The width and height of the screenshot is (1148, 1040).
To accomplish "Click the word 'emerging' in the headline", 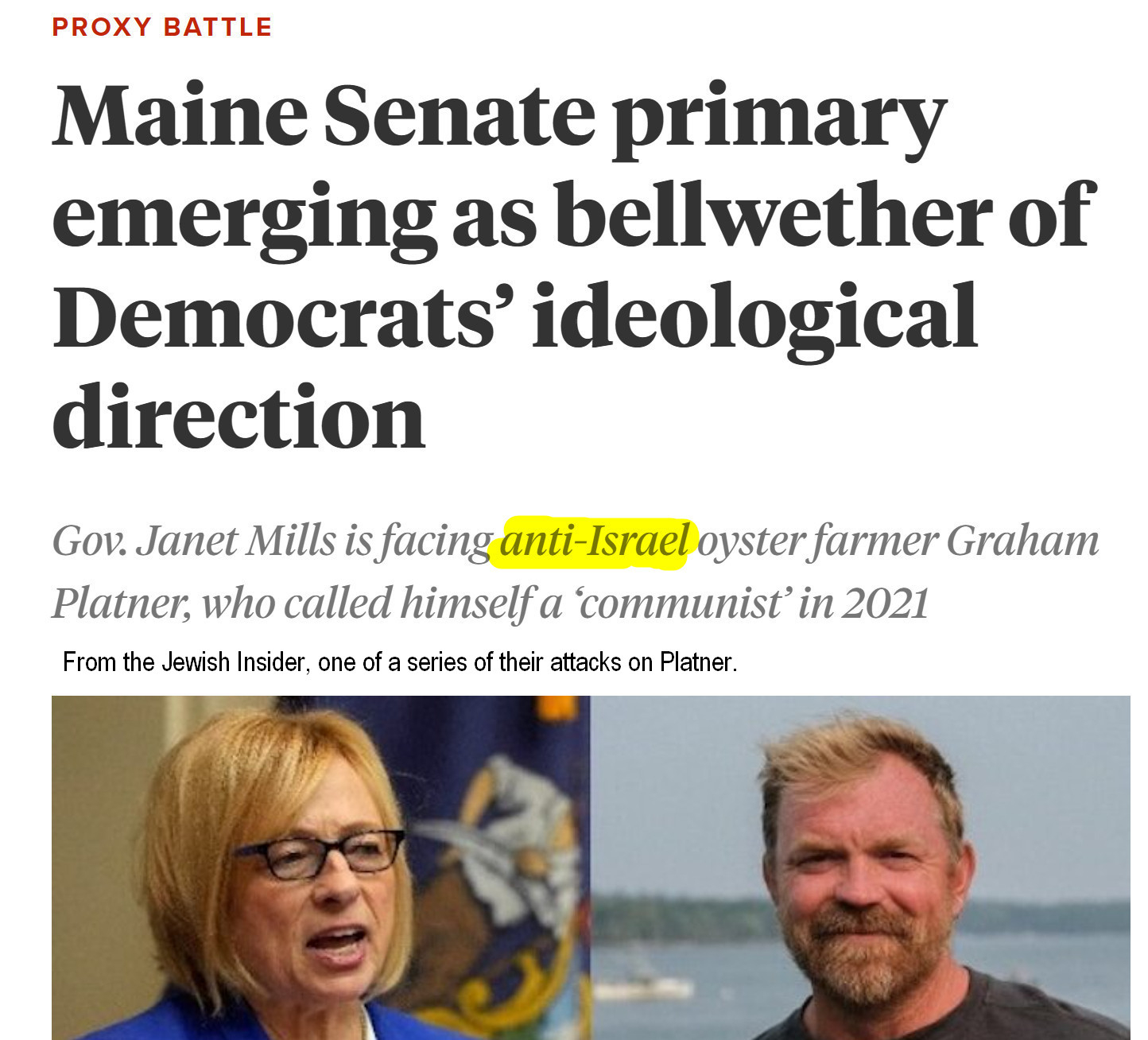I will 244,214.
